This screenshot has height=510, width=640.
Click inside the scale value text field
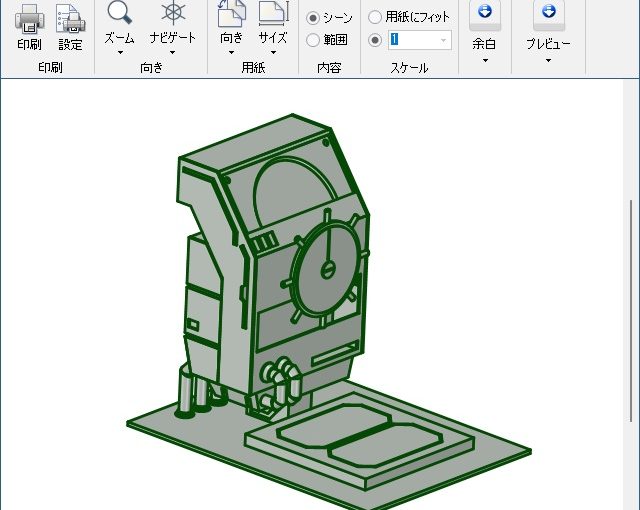point(412,40)
